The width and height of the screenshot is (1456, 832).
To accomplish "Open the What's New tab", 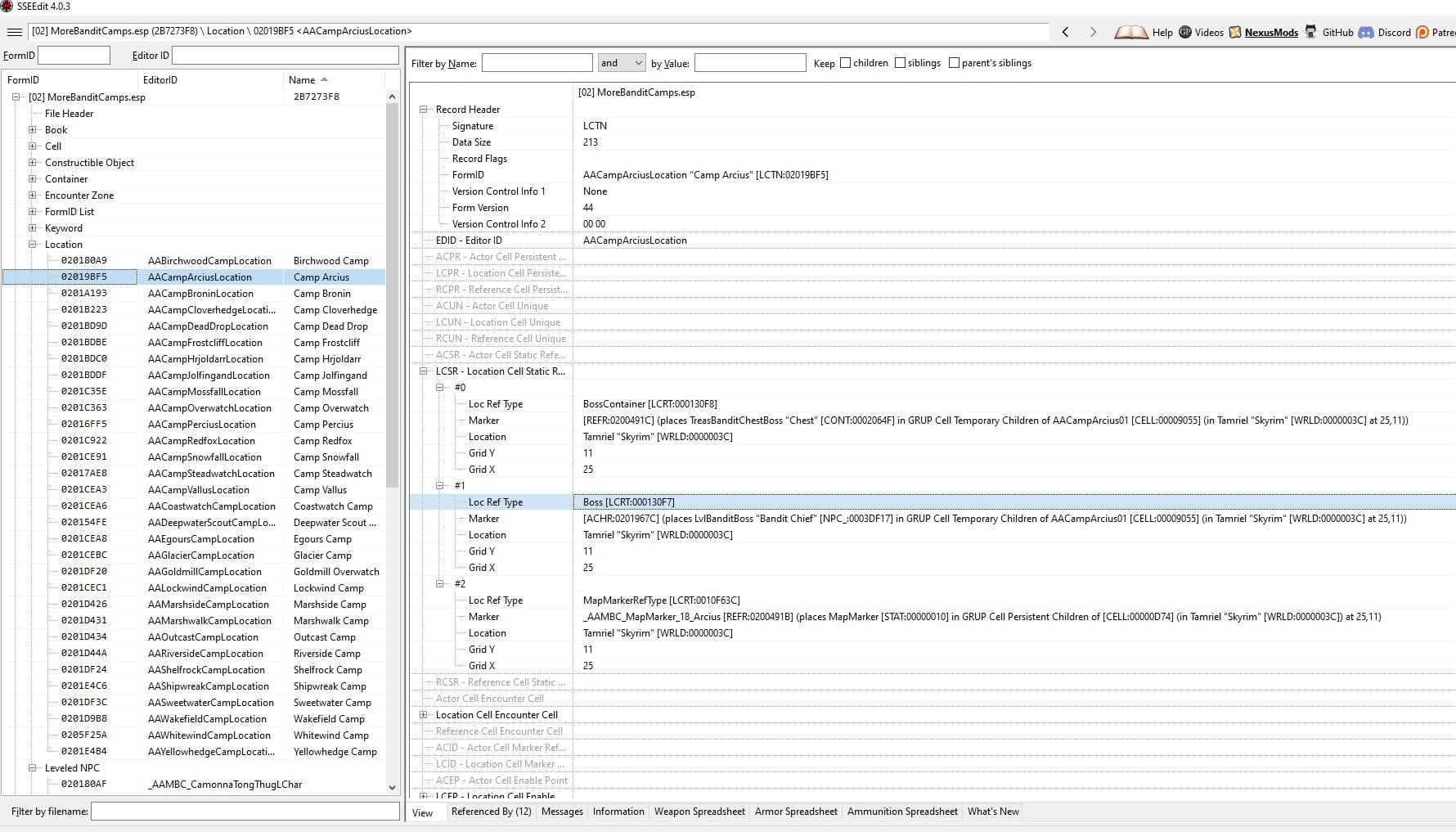I will tap(993, 812).
